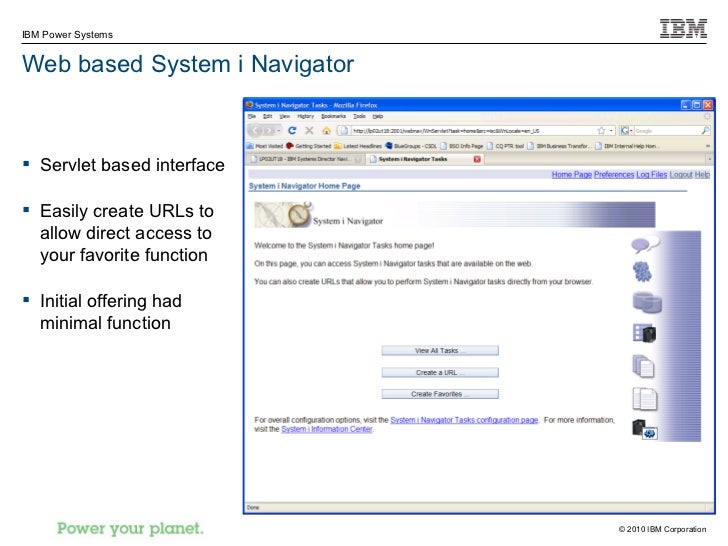Open the IBM Business Transfor... bookmark

559,146
